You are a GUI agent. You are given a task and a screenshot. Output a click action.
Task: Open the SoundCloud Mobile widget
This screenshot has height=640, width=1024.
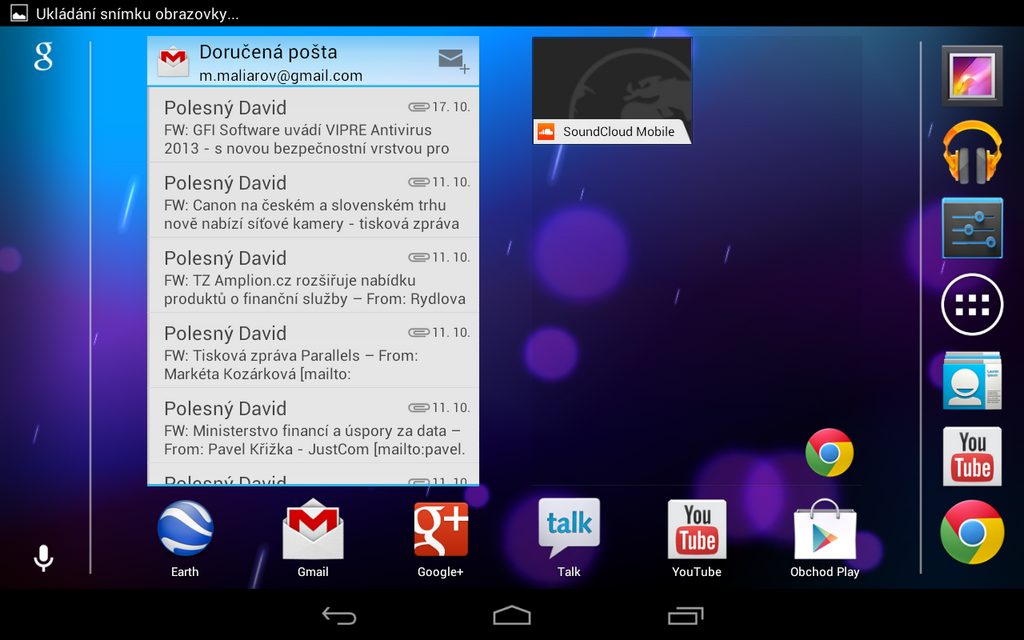(x=611, y=90)
